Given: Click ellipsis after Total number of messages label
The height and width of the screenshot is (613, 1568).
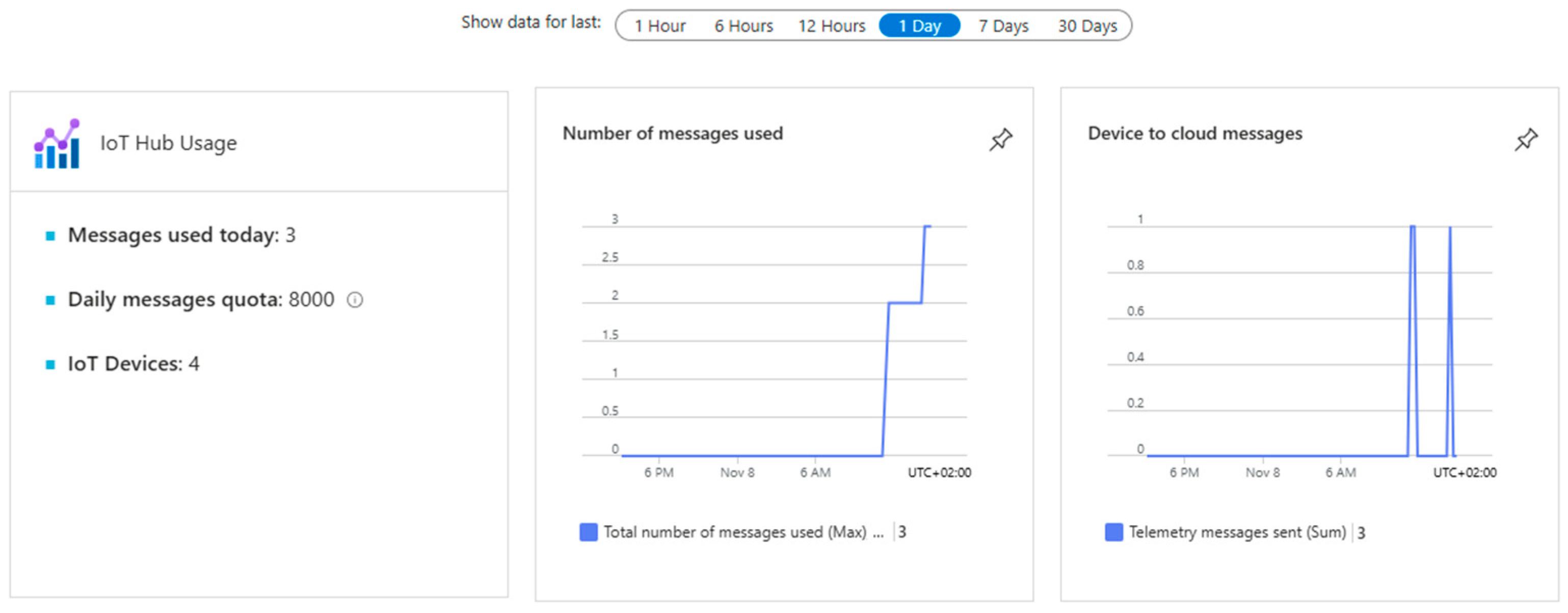Looking at the screenshot, I should (878, 534).
